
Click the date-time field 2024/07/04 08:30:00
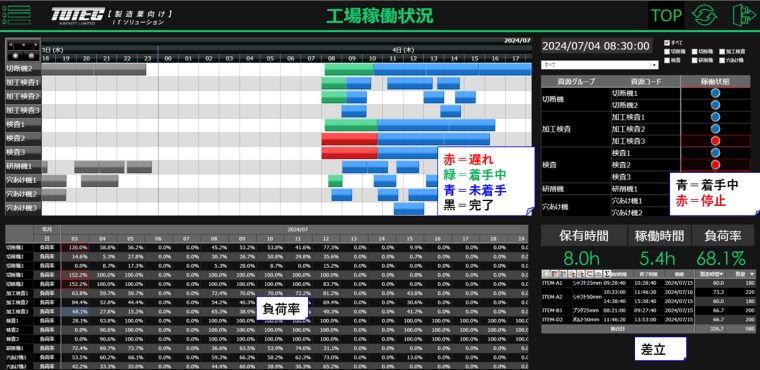click(x=596, y=46)
